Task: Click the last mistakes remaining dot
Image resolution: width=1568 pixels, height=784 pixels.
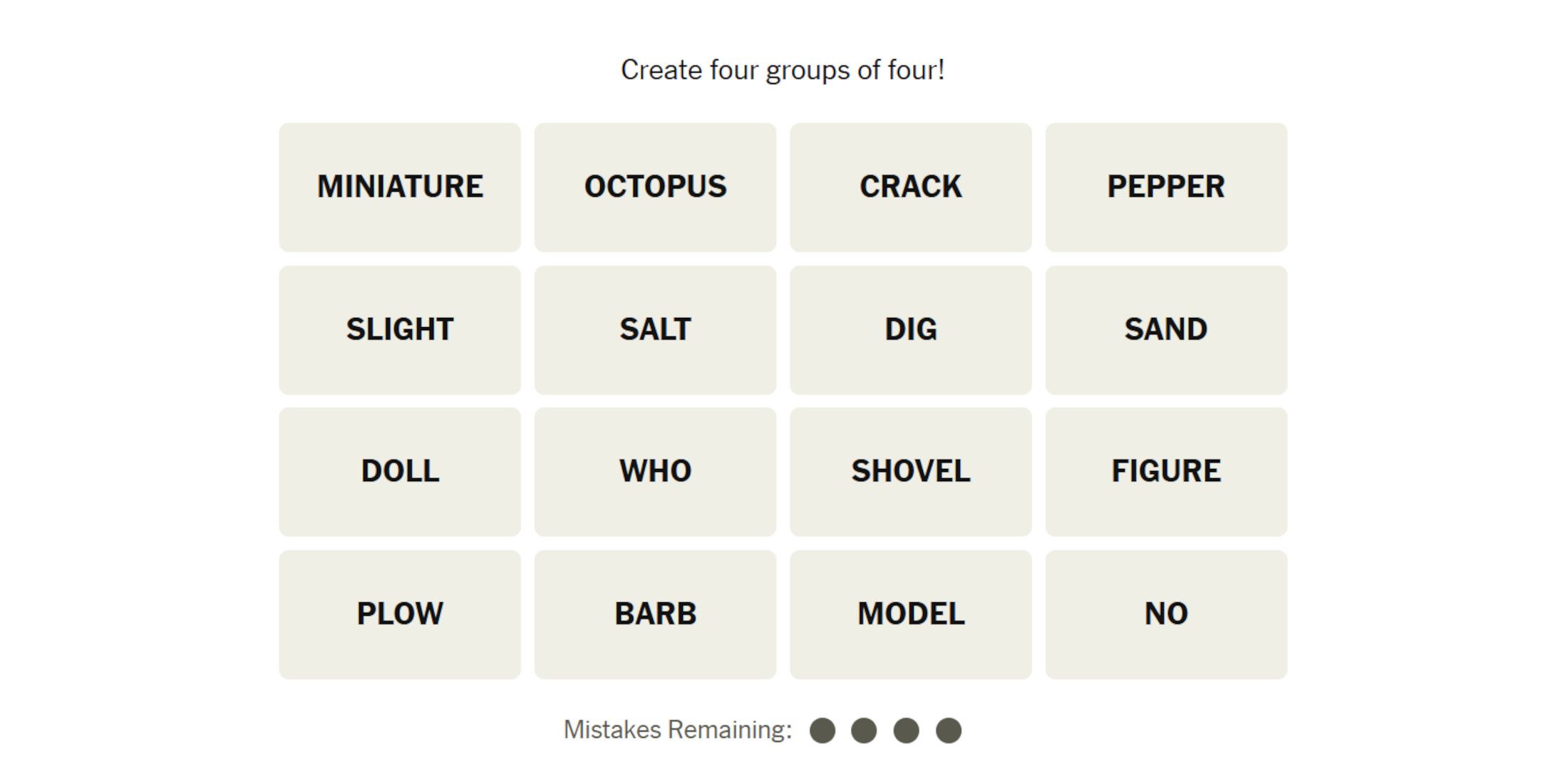Action: point(949,731)
